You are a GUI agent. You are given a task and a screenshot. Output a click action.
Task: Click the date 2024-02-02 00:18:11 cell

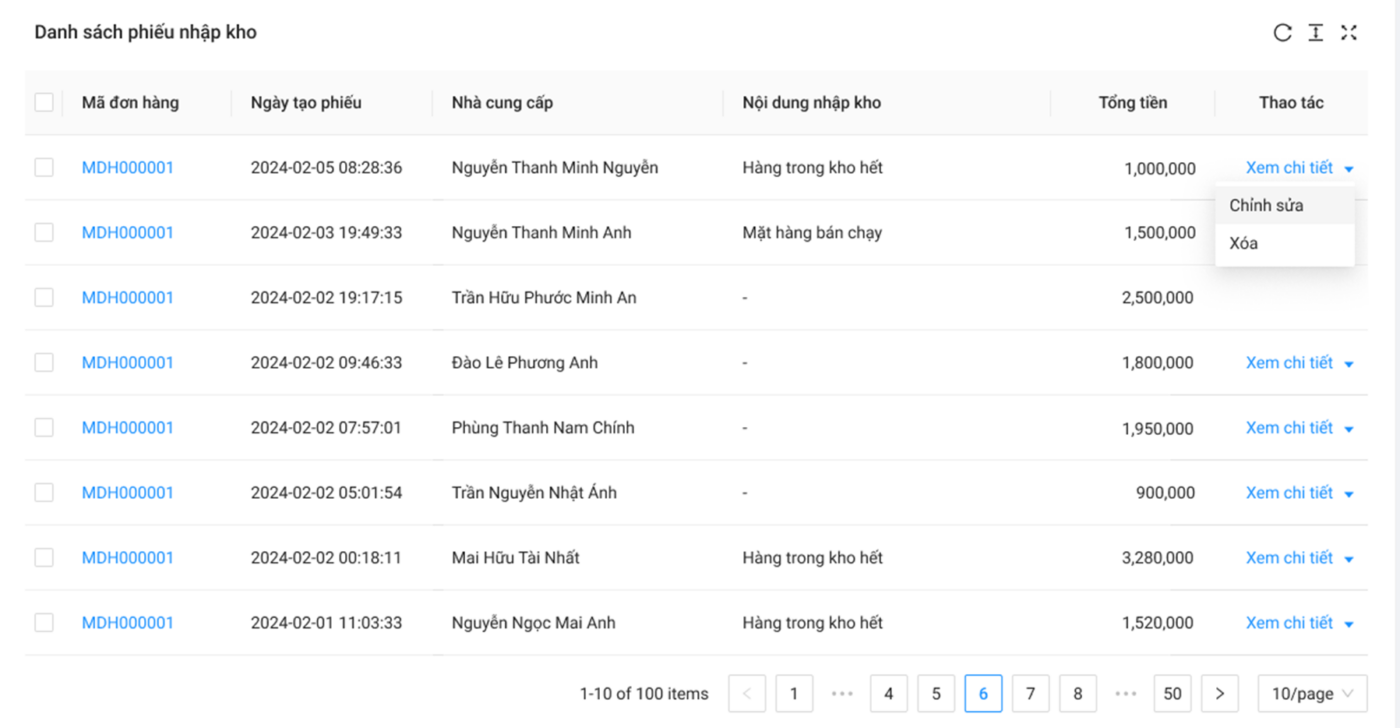tap(326, 557)
